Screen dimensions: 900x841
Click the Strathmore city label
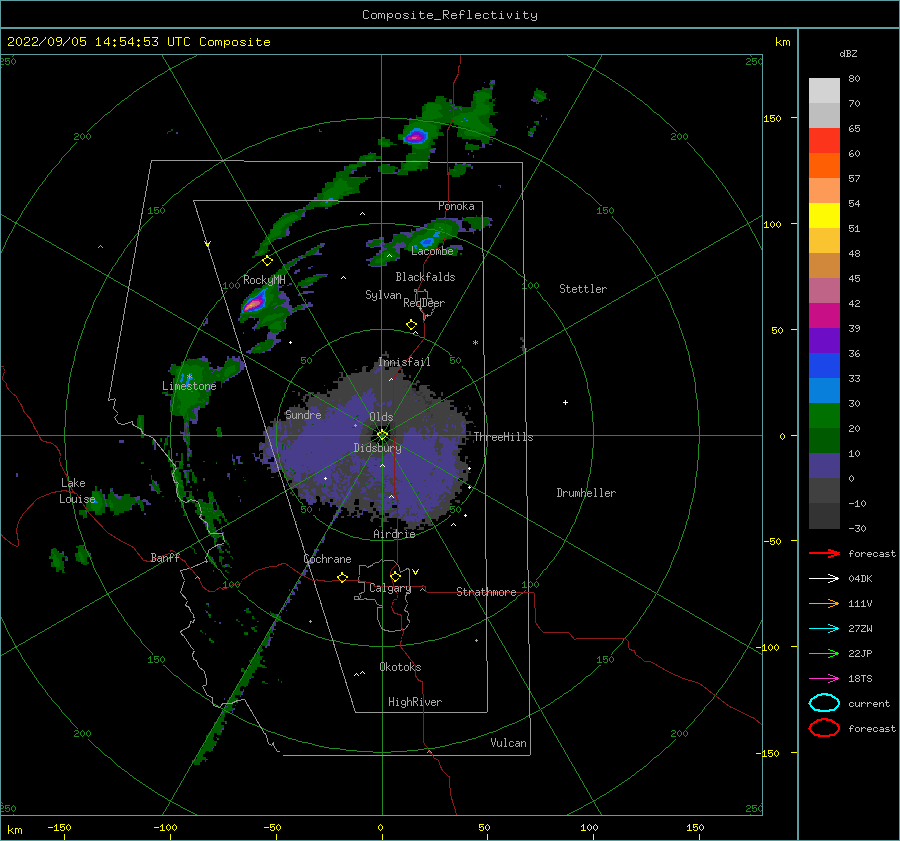pos(486,592)
